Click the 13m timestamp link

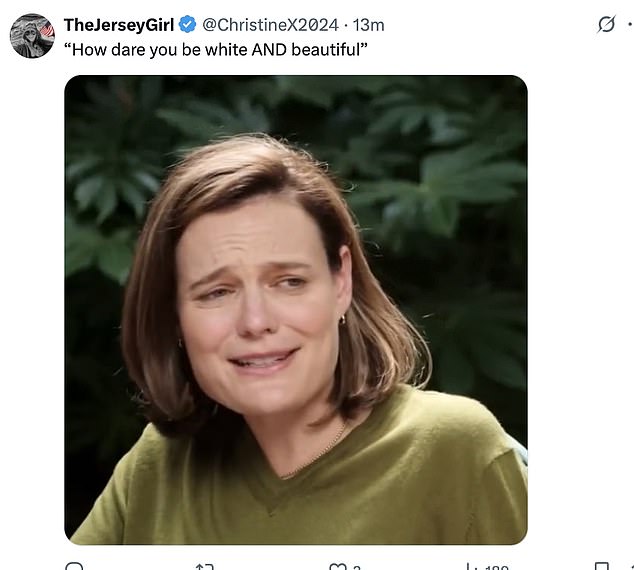pos(368,25)
